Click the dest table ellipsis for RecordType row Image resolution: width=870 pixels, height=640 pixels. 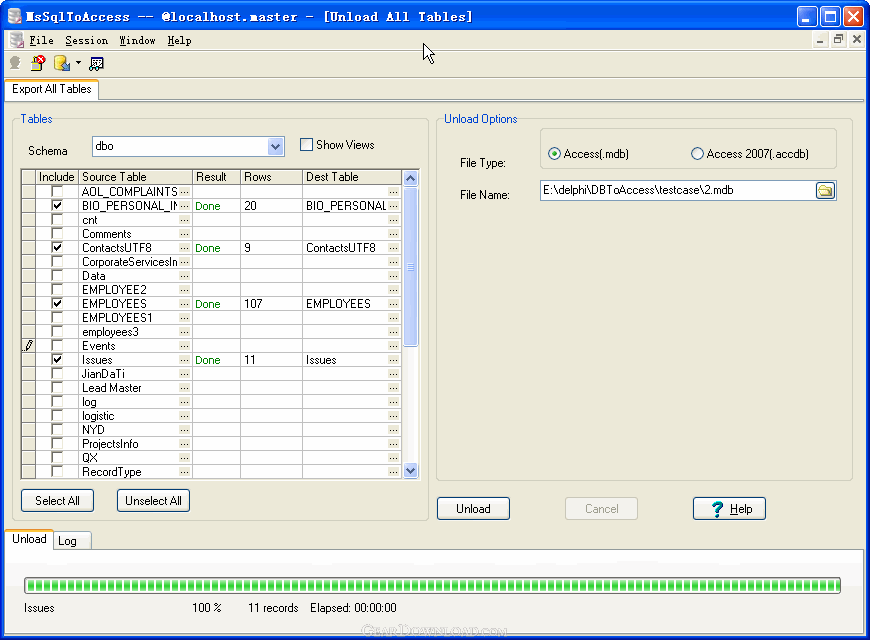tap(393, 472)
